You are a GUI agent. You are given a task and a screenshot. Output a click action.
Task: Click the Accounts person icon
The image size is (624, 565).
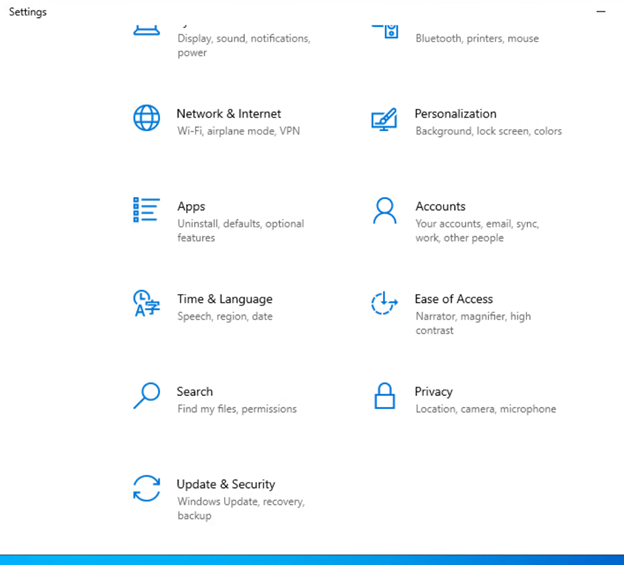click(x=384, y=210)
